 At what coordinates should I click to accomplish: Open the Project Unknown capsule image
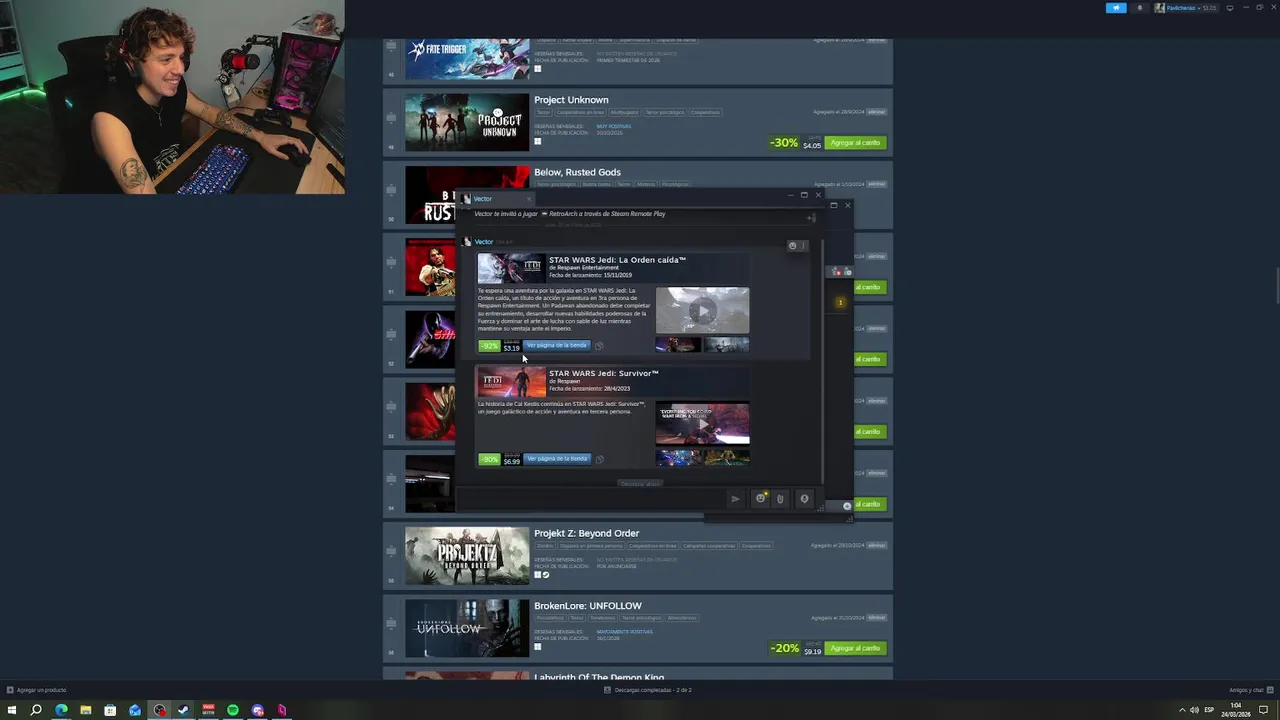click(x=467, y=122)
